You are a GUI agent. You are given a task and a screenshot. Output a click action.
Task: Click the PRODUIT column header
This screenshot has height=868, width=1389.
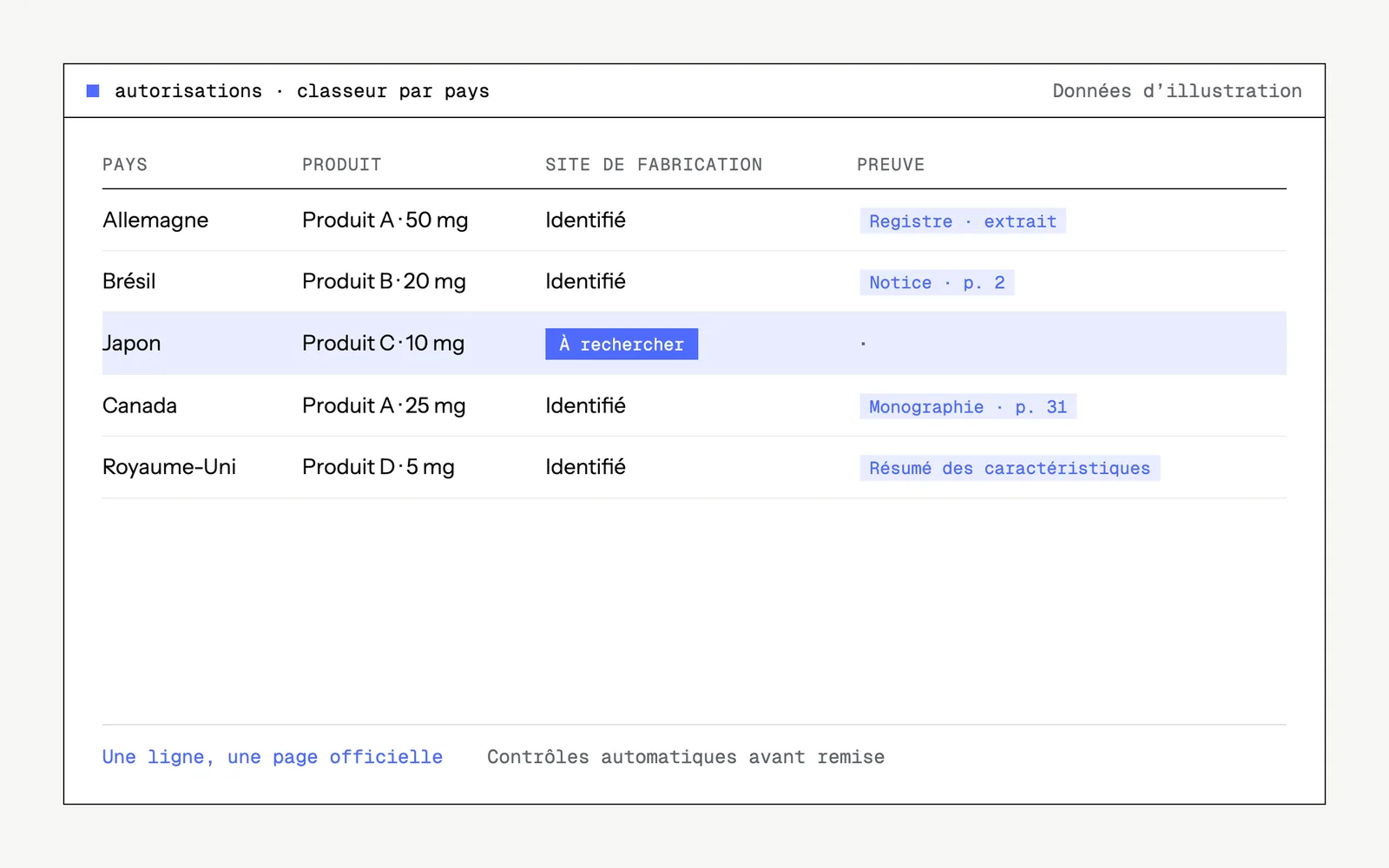click(x=342, y=165)
